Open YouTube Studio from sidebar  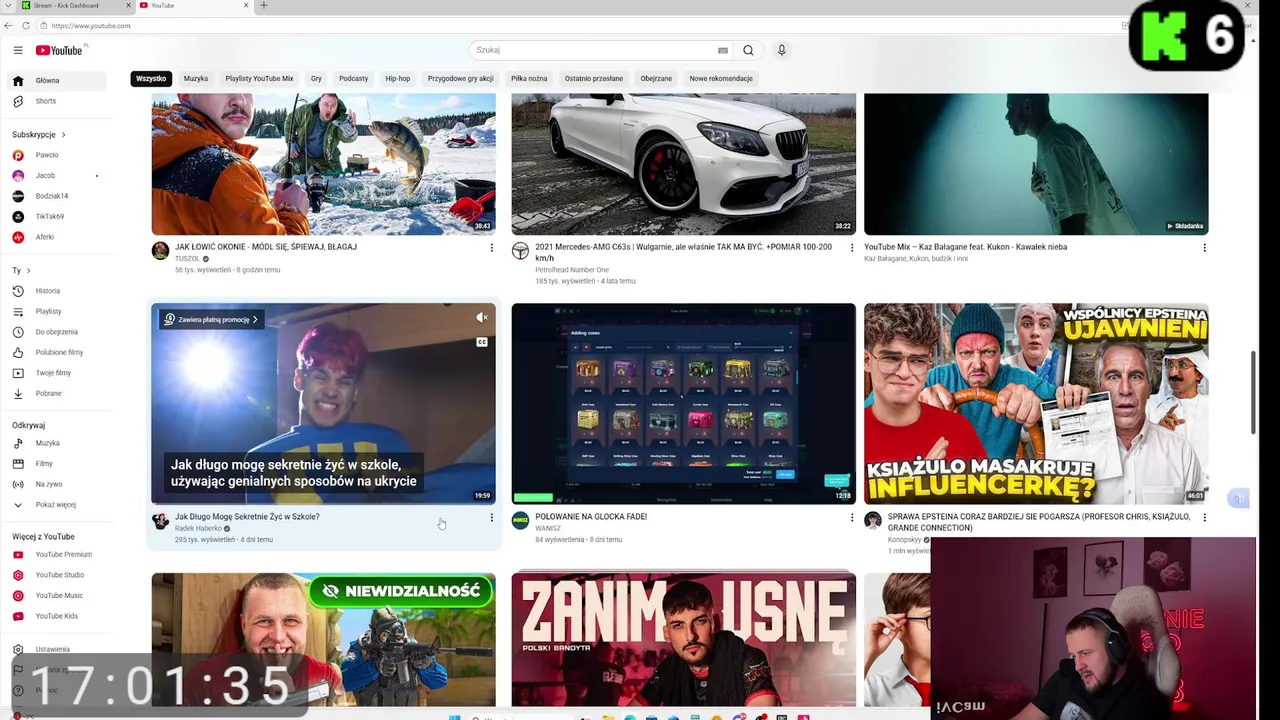(x=58, y=575)
